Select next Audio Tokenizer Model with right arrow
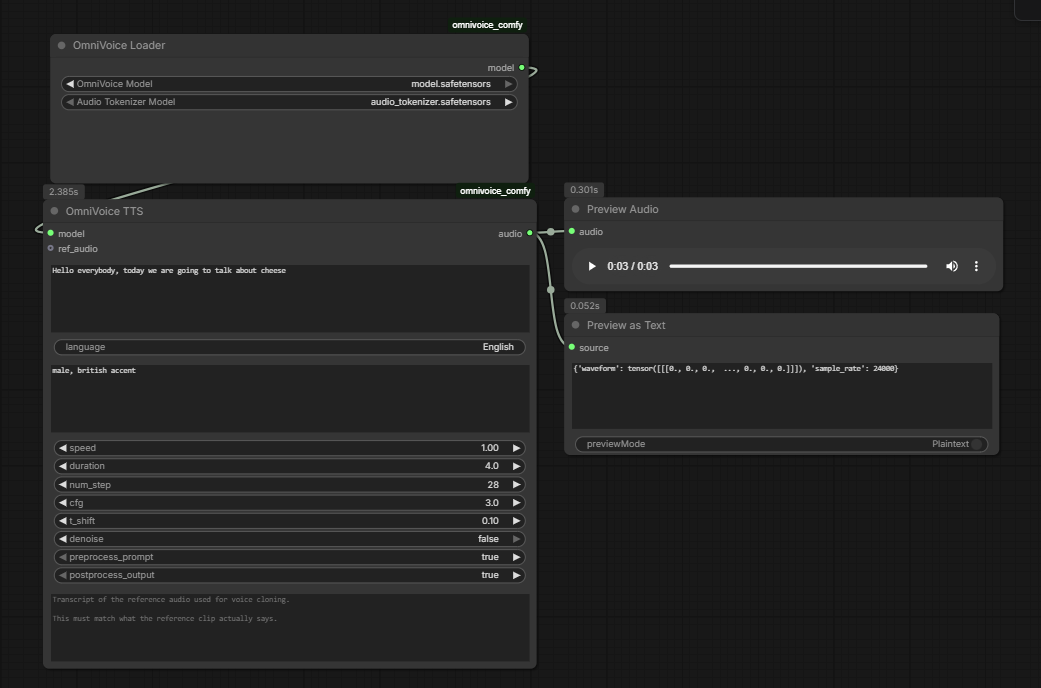Image resolution: width=1041 pixels, height=688 pixels. [x=509, y=102]
